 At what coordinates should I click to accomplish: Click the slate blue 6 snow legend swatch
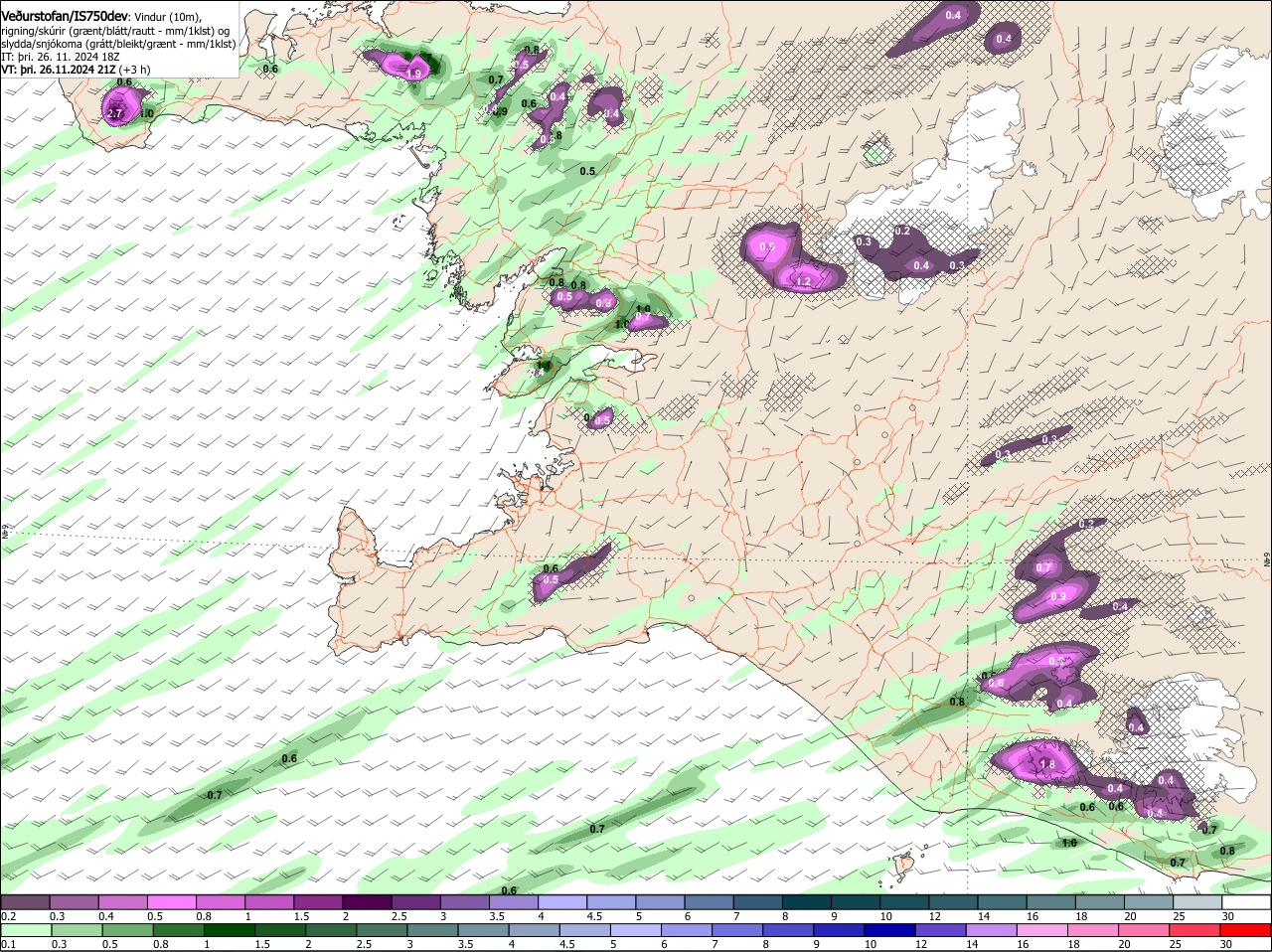click(710, 901)
